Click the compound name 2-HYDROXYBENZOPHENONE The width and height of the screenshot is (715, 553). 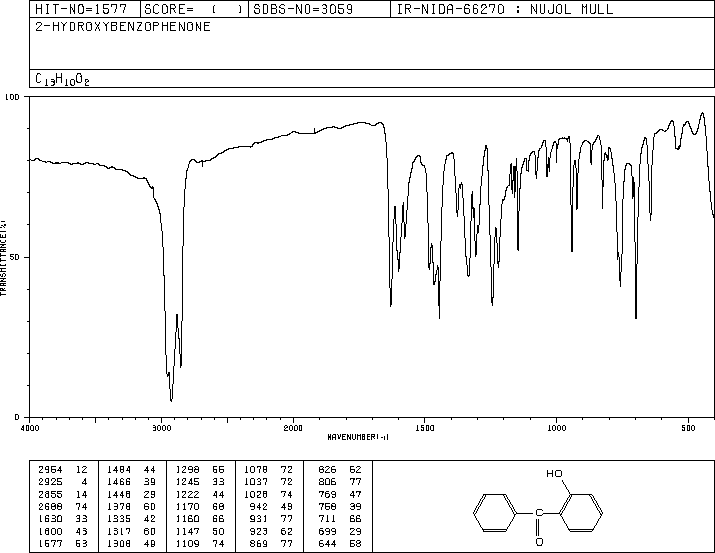point(123,27)
